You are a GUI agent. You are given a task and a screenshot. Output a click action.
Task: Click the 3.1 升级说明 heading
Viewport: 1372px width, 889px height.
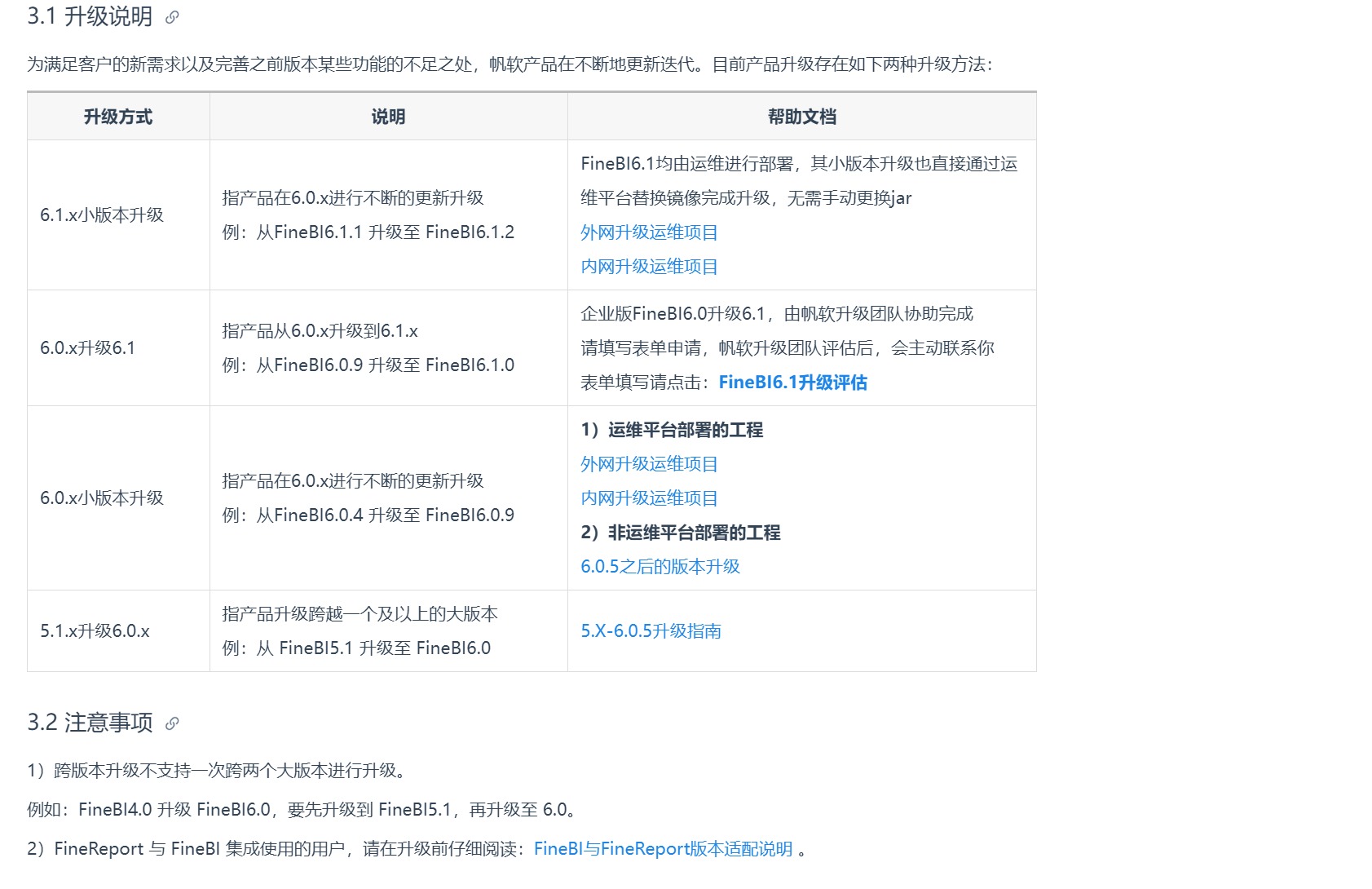pos(90,17)
